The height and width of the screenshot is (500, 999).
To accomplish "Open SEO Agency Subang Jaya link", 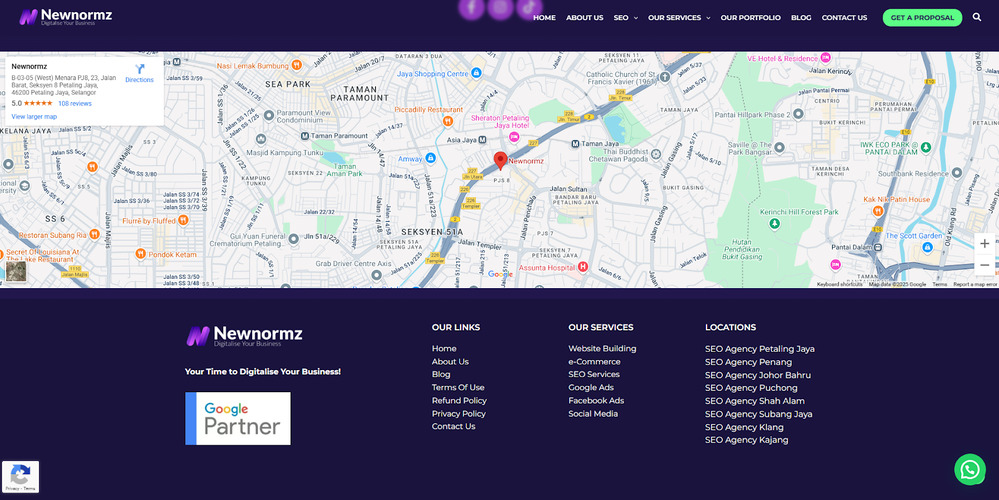I will coord(758,414).
